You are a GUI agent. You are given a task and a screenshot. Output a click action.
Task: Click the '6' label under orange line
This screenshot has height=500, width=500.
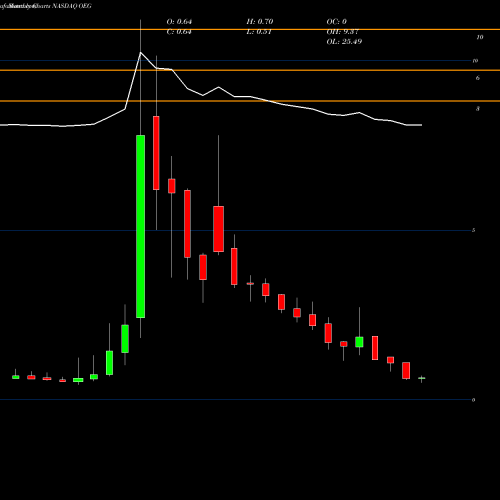pyautogui.click(x=478, y=78)
